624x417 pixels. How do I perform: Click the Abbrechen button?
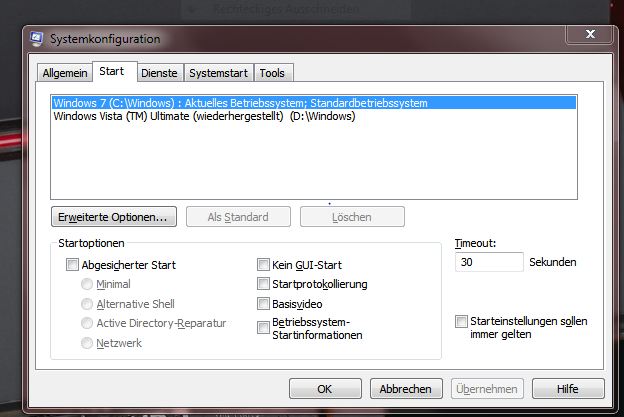[406, 388]
